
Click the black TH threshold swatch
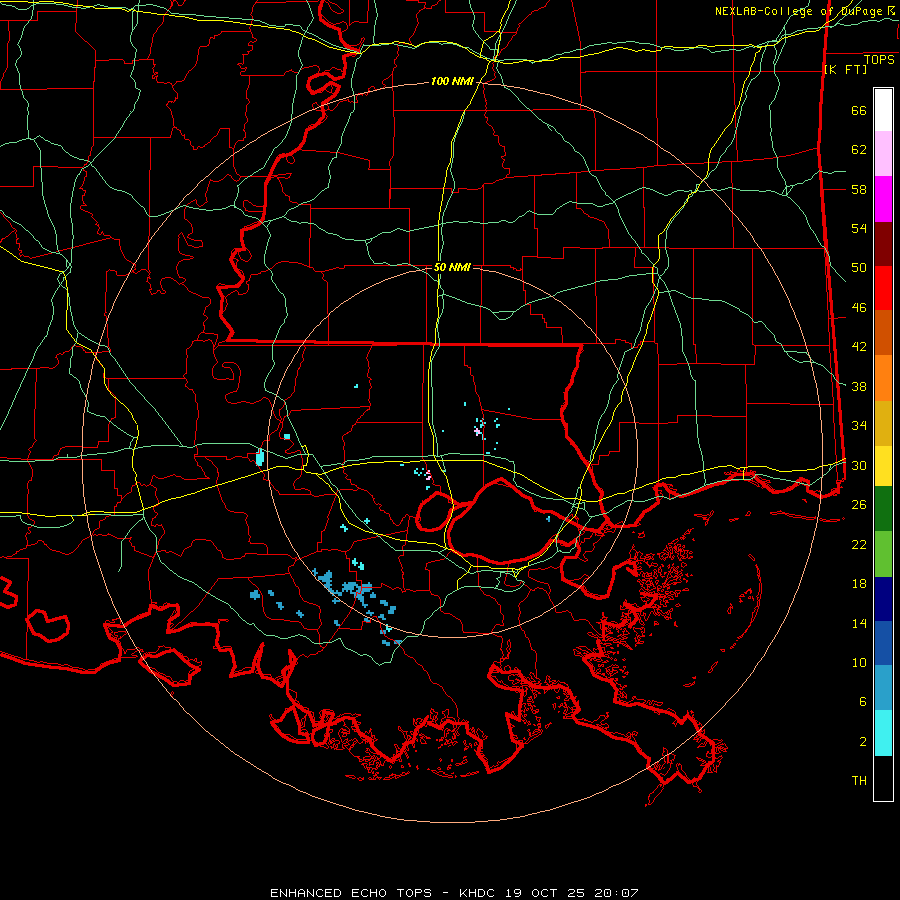point(883,778)
